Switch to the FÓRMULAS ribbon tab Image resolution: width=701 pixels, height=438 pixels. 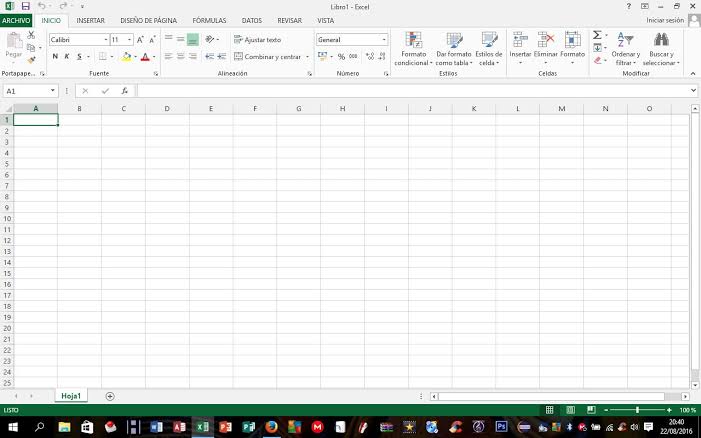click(209, 20)
